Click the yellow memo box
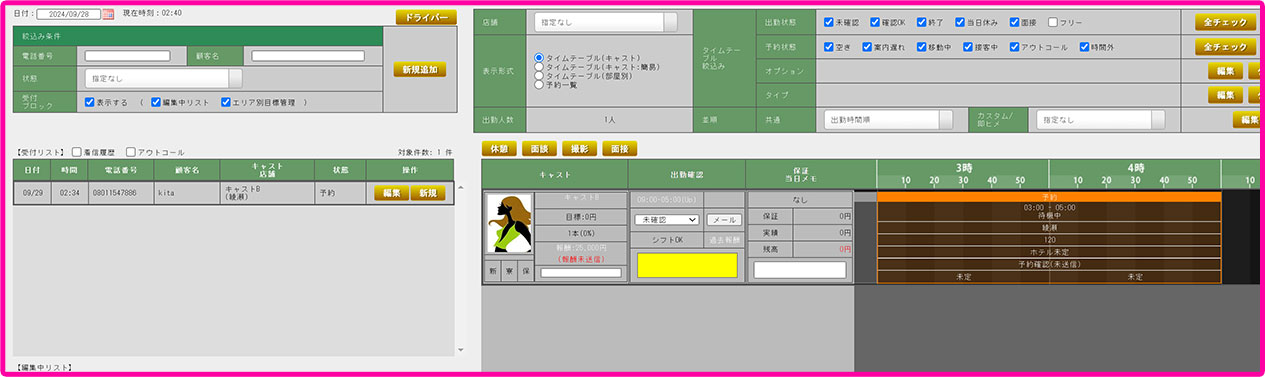The height and width of the screenshot is (377, 1265). [x=688, y=265]
